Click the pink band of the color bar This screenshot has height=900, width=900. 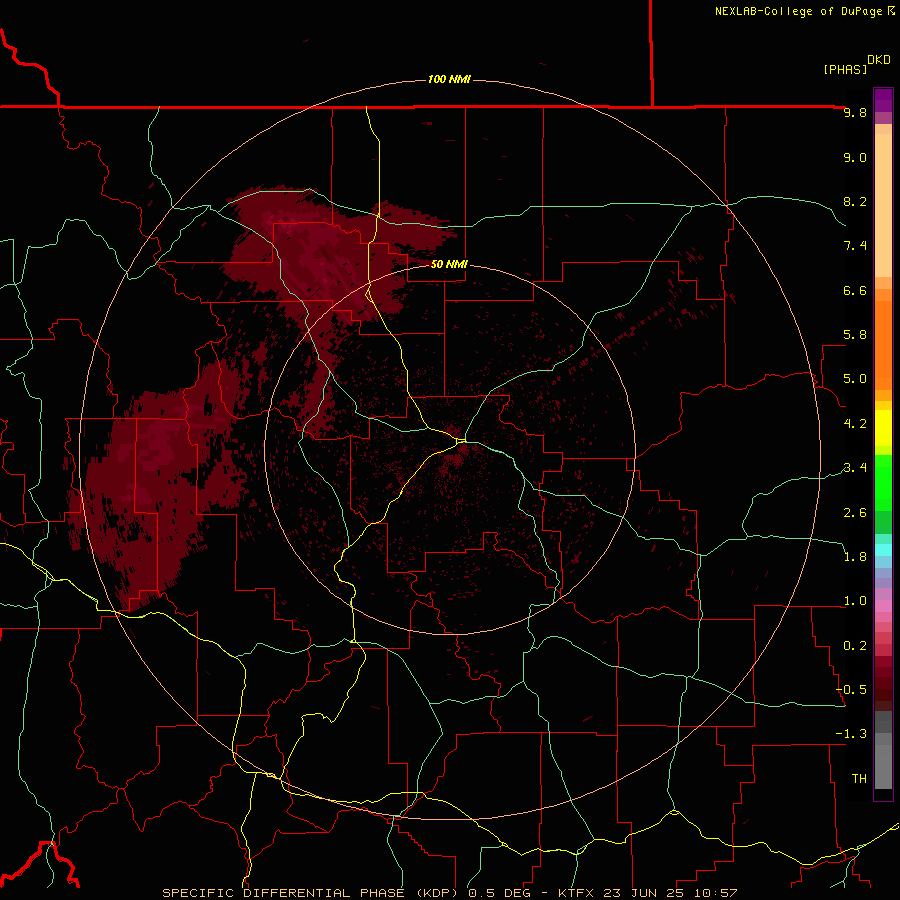pos(883,606)
